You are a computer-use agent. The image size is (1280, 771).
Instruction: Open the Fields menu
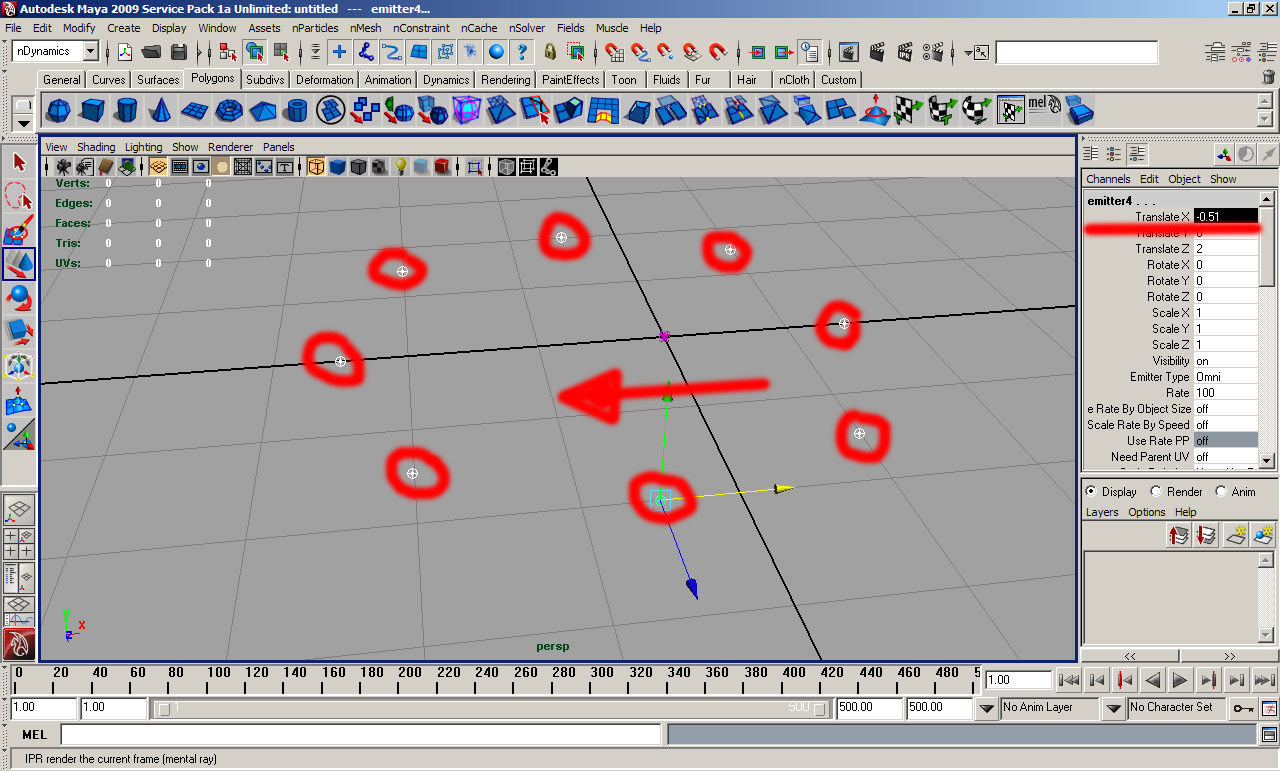point(571,28)
